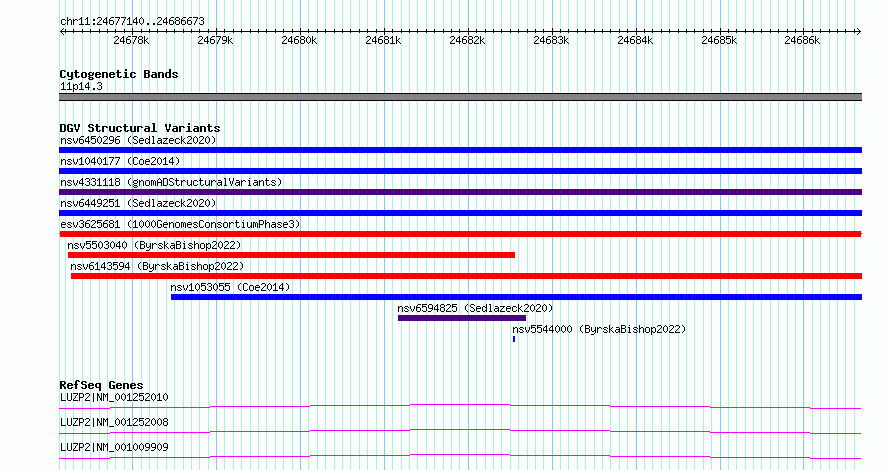This screenshot has width=890, height=470.
Task: Click the 24679k ruler tick label
Action: coord(215,40)
